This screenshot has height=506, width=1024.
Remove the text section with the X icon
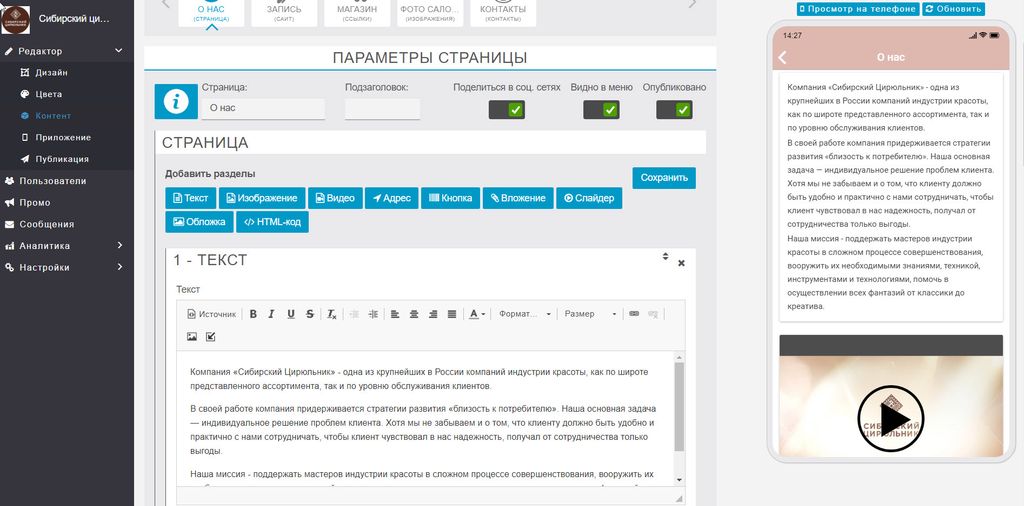pos(681,263)
